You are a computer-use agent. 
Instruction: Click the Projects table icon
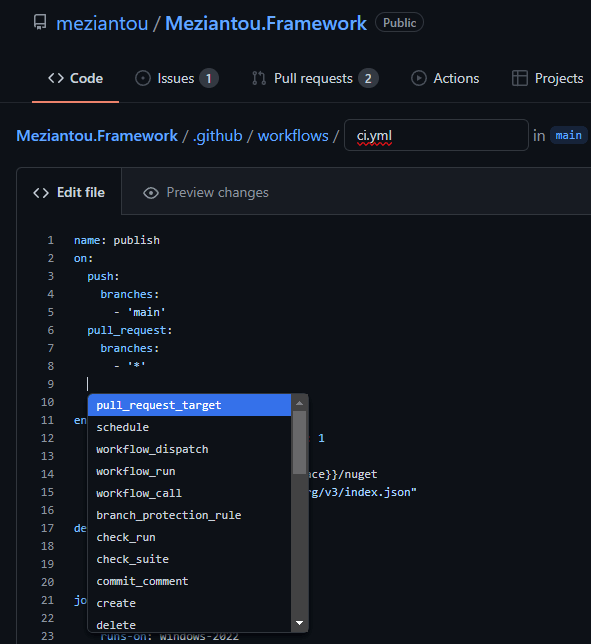[x=520, y=78]
